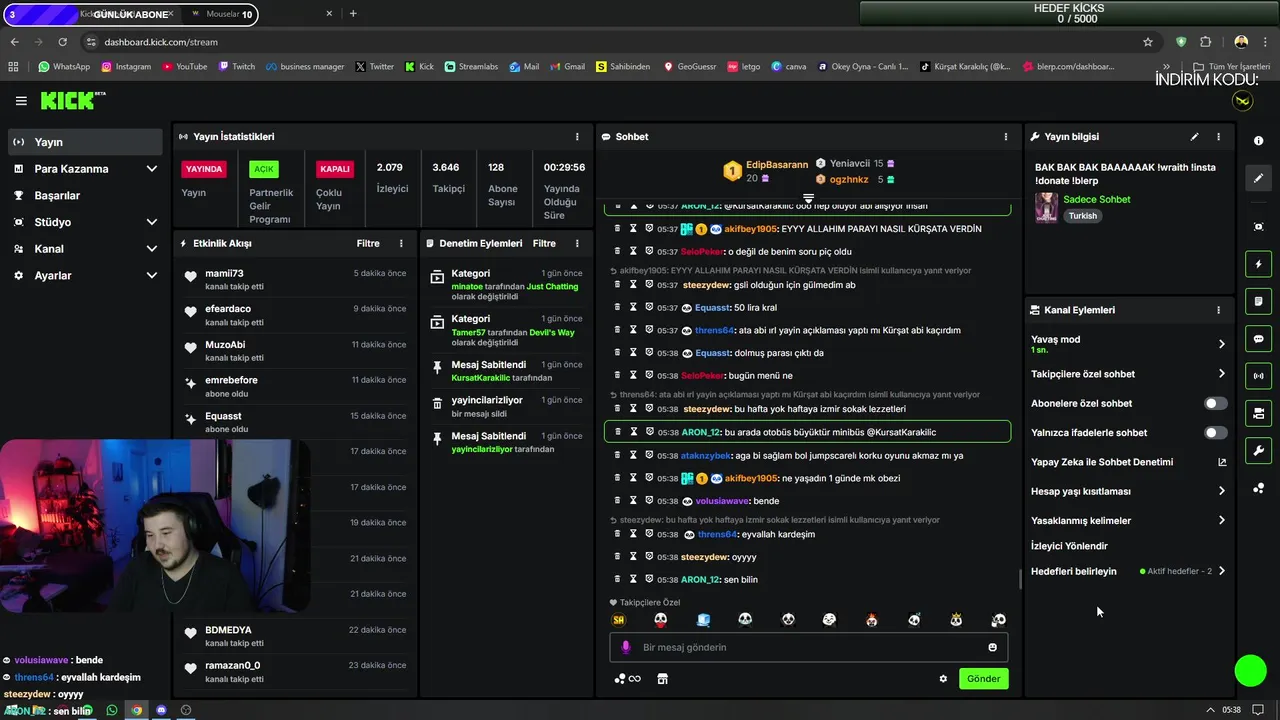Toggle the broadcast signal widget icon
This screenshot has width=1280, height=720.
[1258, 376]
